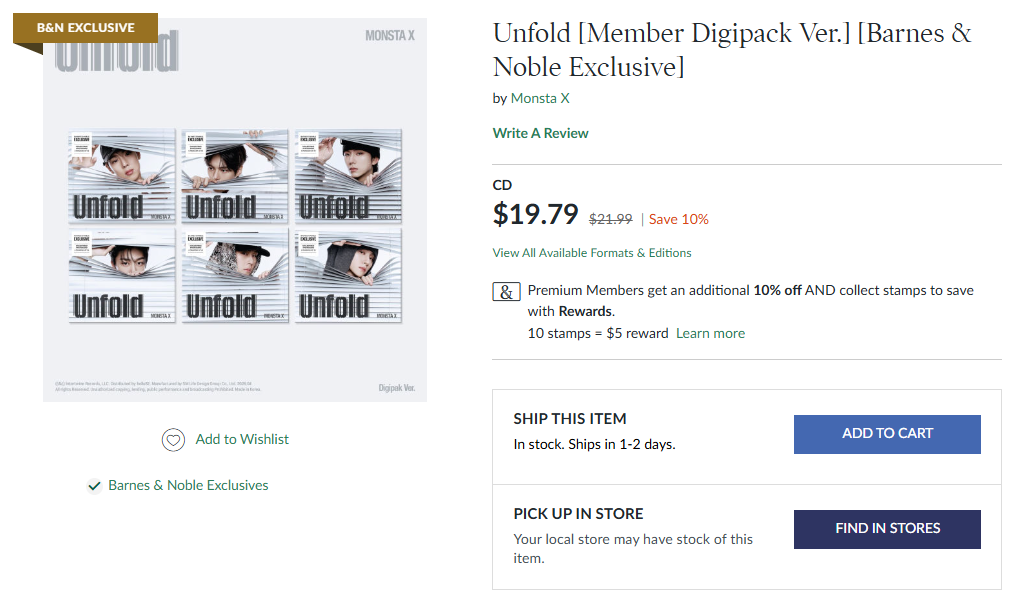Click the B&N EXCLUSIVE gold ribbon badge
Screen dimensions: 1029x600
click(85, 28)
